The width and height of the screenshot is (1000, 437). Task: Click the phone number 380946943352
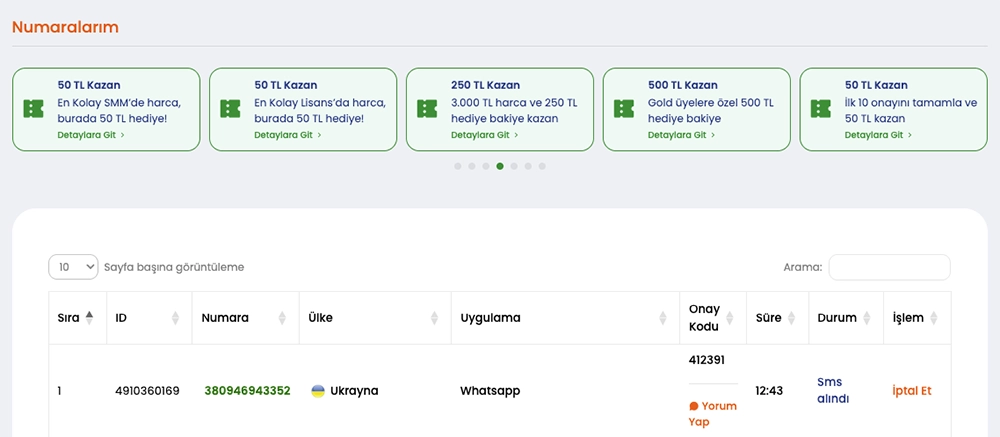pyautogui.click(x=247, y=391)
